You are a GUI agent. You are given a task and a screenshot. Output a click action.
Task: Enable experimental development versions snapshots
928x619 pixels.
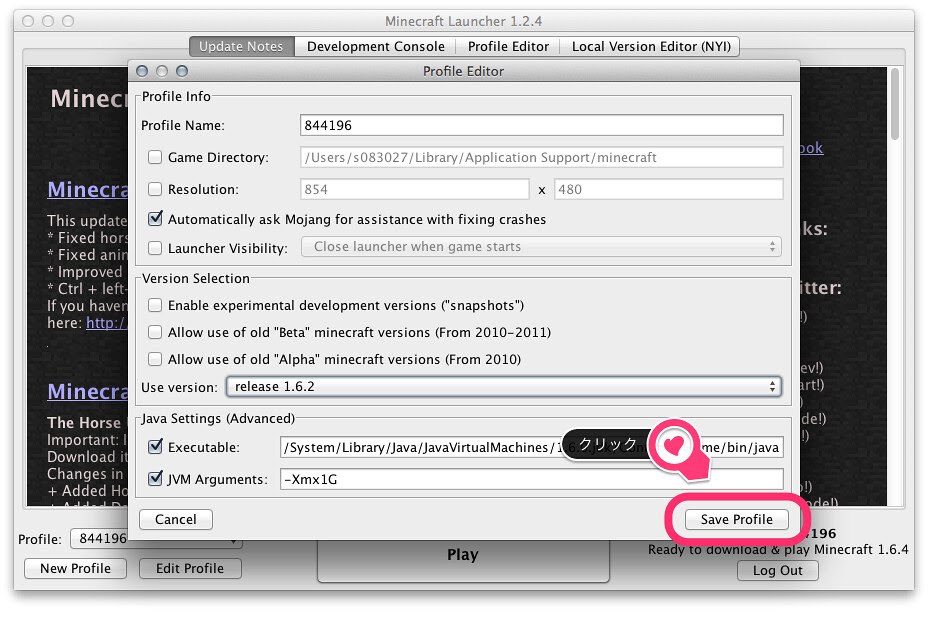click(x=155, y=305)
